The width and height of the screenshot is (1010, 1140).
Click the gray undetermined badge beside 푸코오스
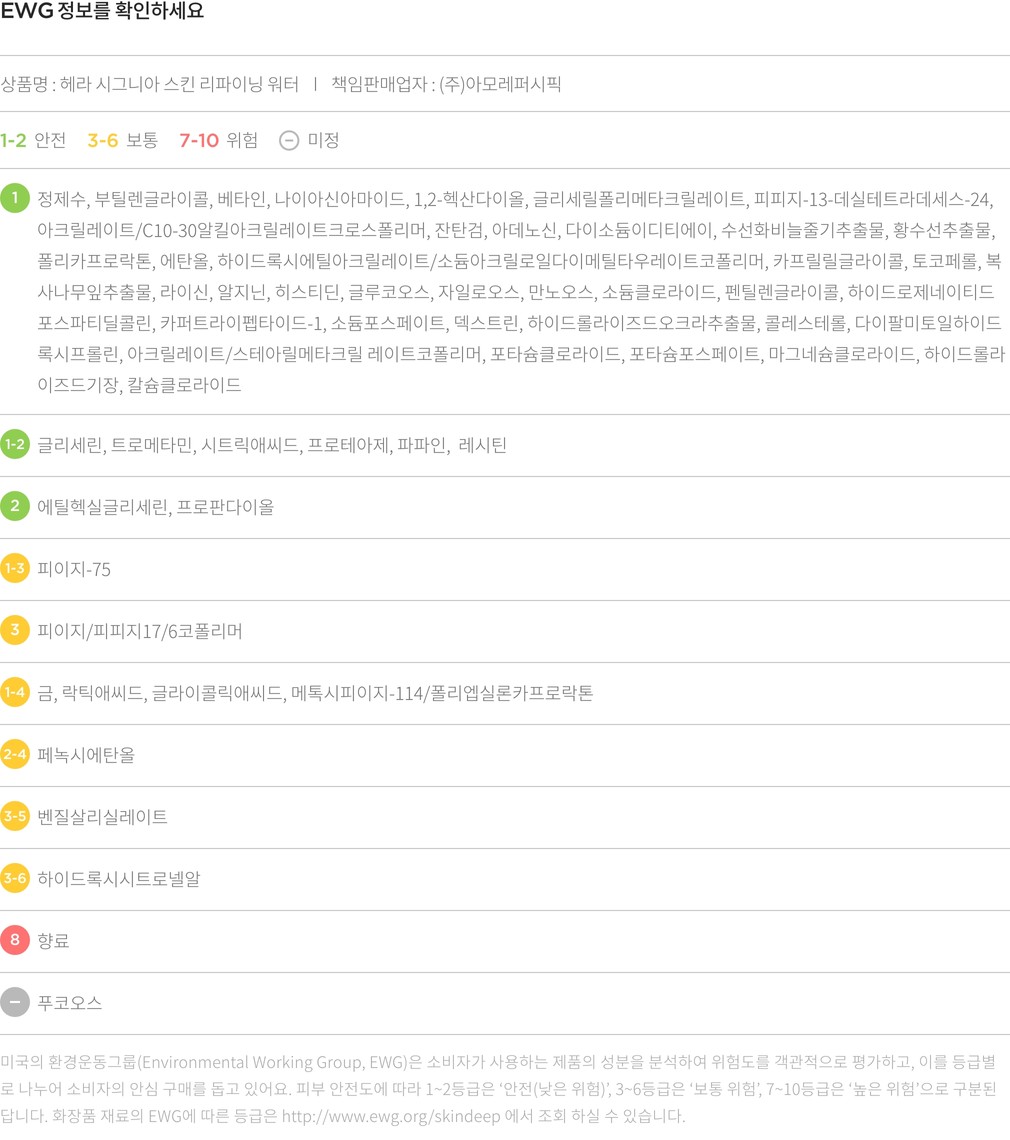tap(15, 1002)
